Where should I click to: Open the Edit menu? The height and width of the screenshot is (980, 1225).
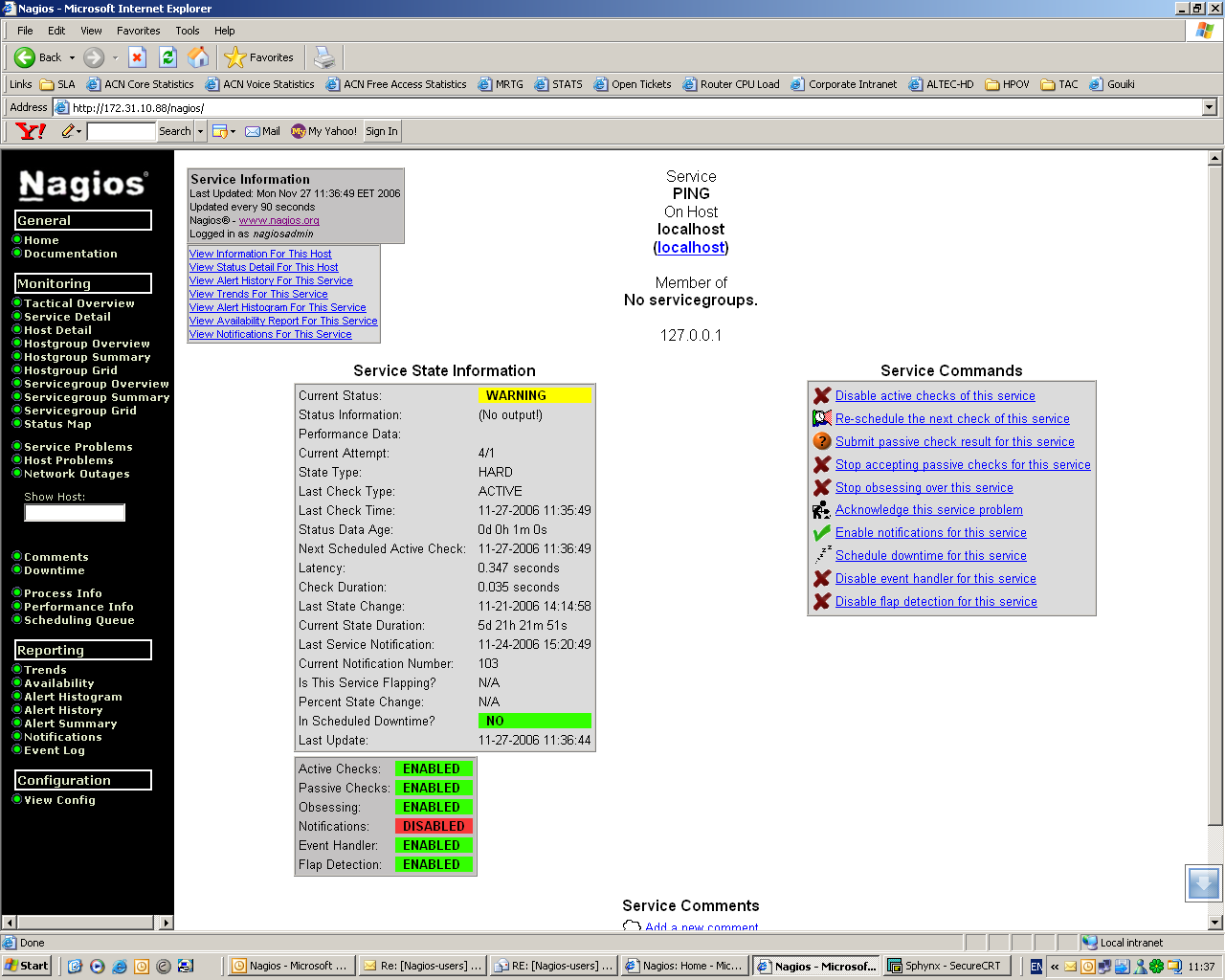(x=56, y=31)
